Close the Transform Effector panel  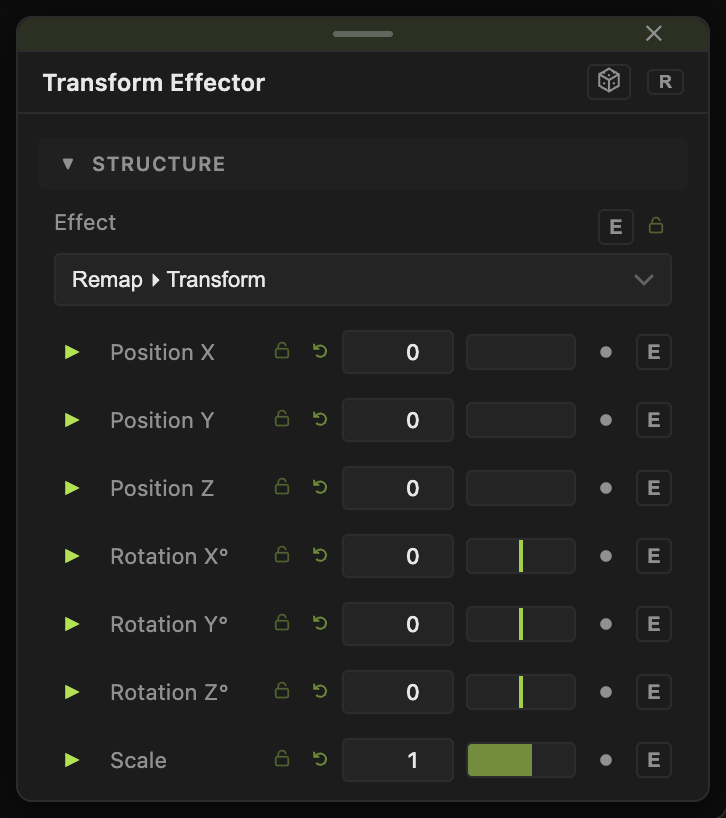pos(654,33)
